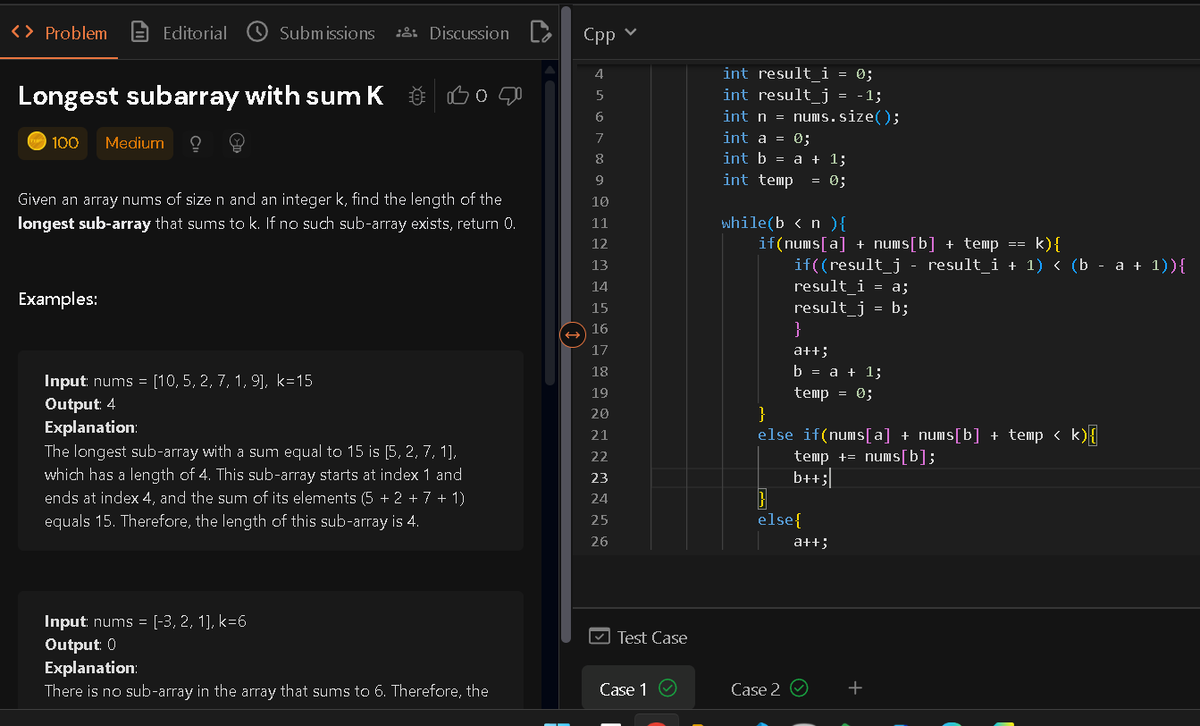Click the problem panel scrollbar
Screen dimensions: 1200x726
(548, 230)
